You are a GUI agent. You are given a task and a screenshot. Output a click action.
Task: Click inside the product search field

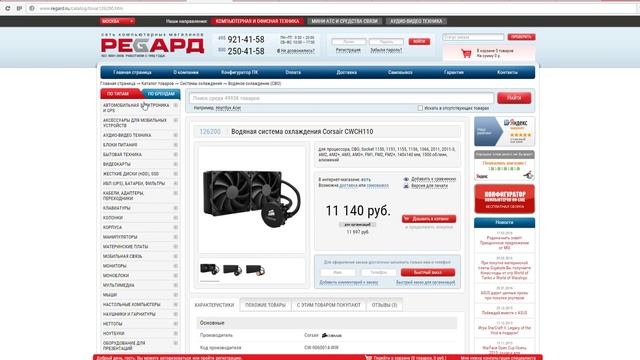341,98
